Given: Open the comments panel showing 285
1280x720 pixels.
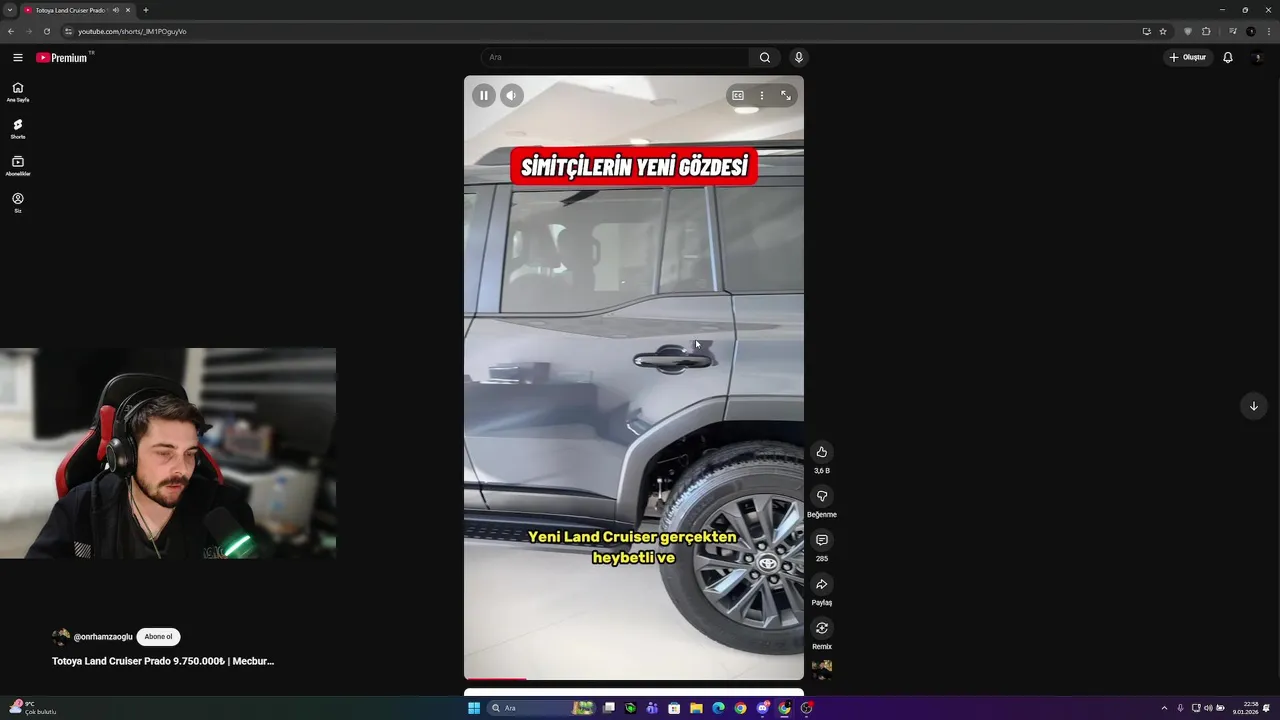Looking at the screenshot, I should pos(822,540).
